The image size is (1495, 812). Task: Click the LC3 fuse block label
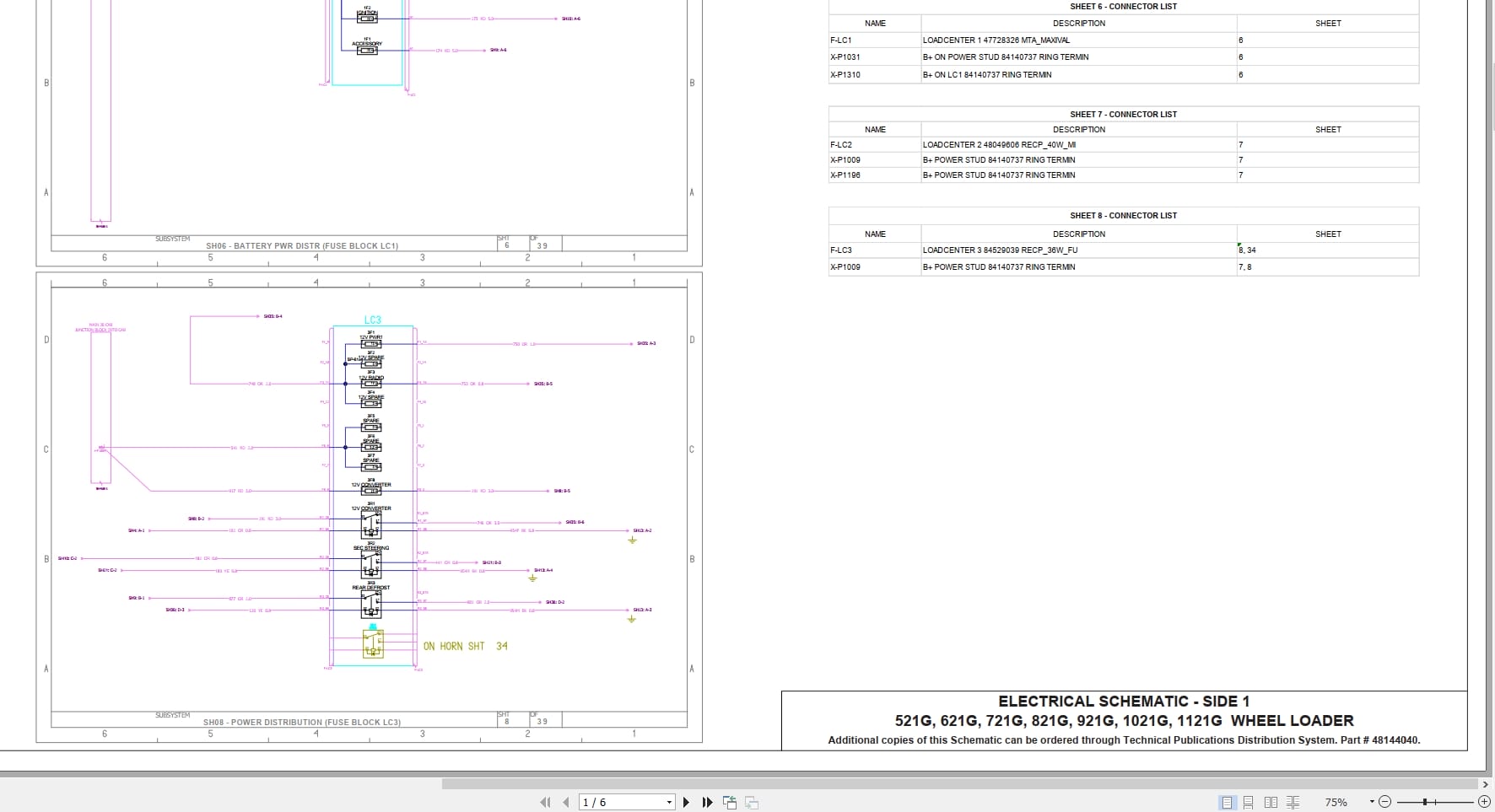point(373,320)
